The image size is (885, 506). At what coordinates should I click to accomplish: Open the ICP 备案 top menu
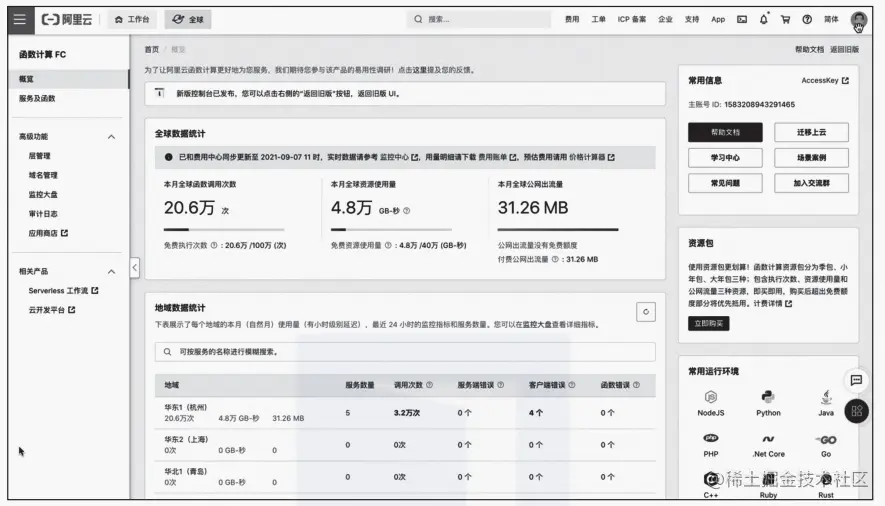point(632,19)
